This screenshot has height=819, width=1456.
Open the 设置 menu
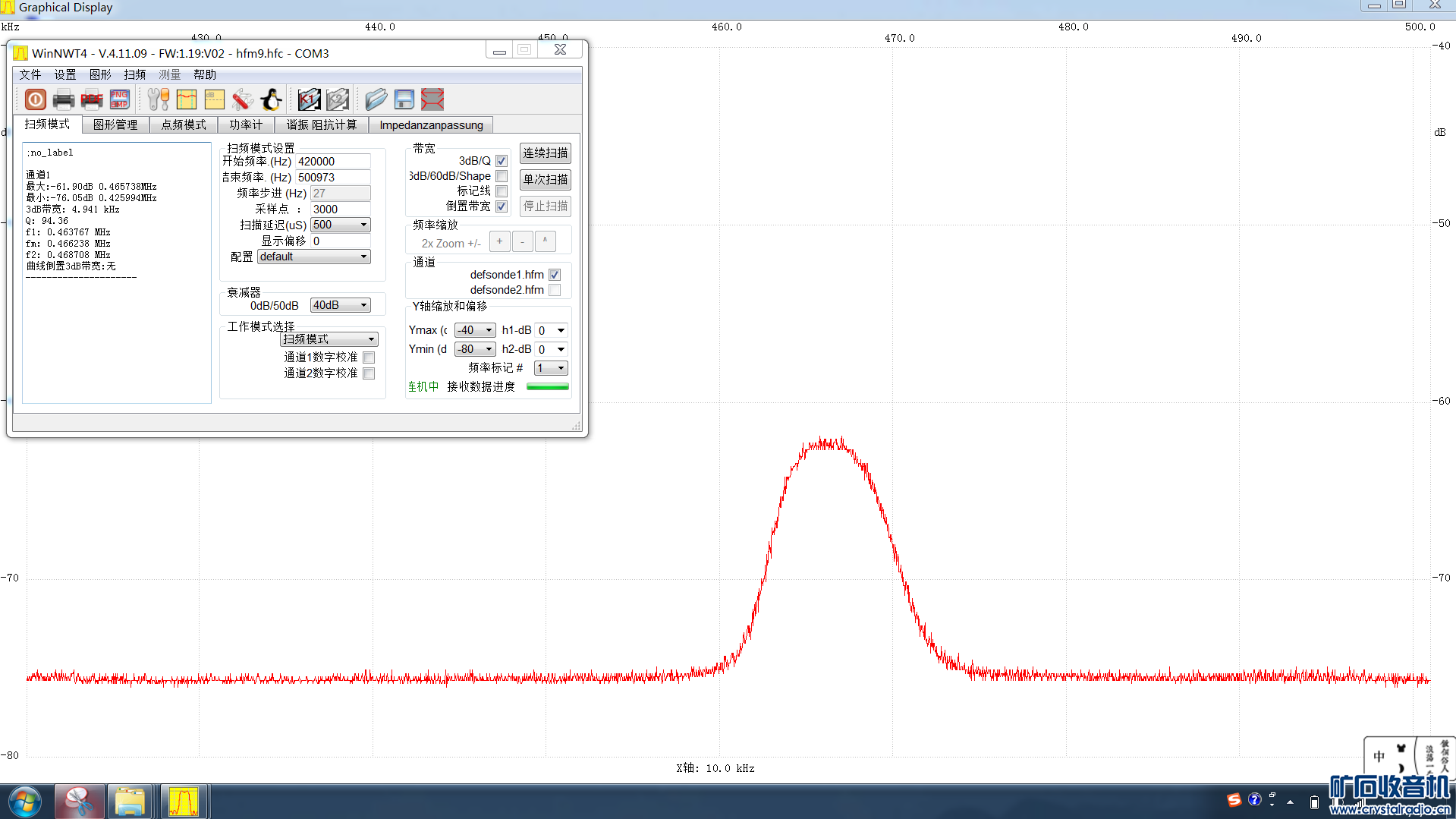pos(65,74)
